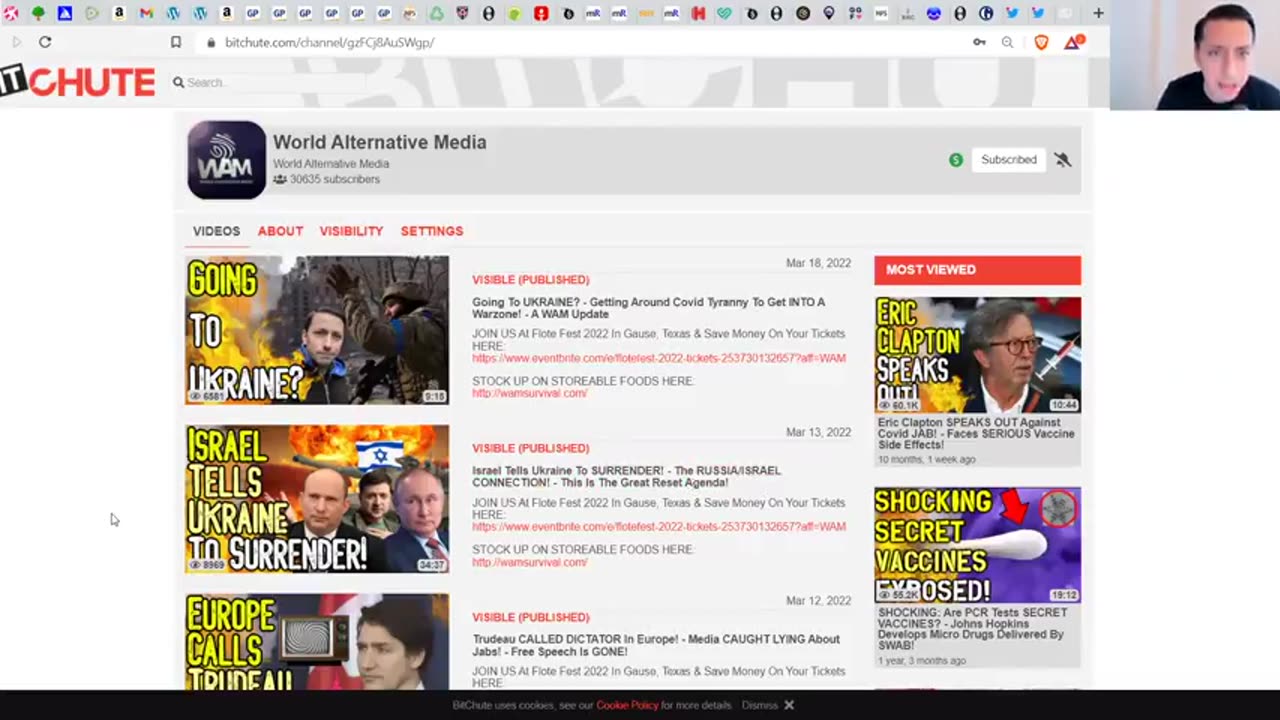The width and height of the screenshot is (1280, 720).
Task: Click the World Alternative Media channel heading
Action: click(380, 142)
